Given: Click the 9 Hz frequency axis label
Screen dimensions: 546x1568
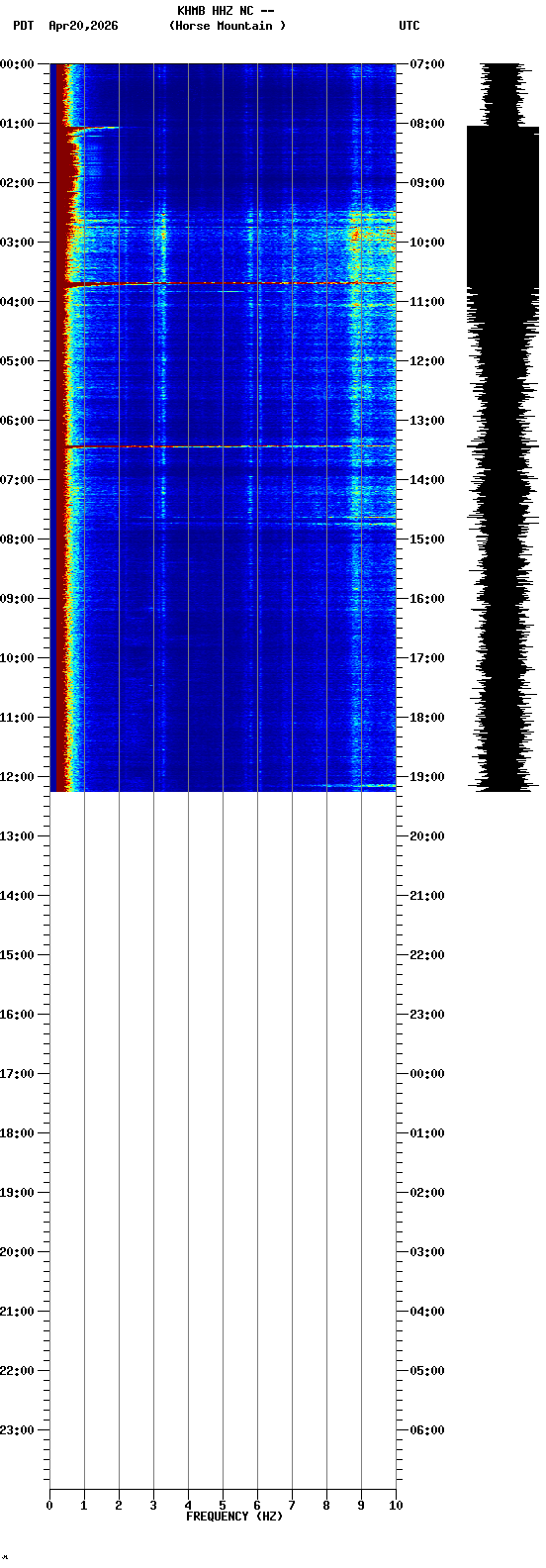Looking at the screenshot, I should [x=361, y=1506].
